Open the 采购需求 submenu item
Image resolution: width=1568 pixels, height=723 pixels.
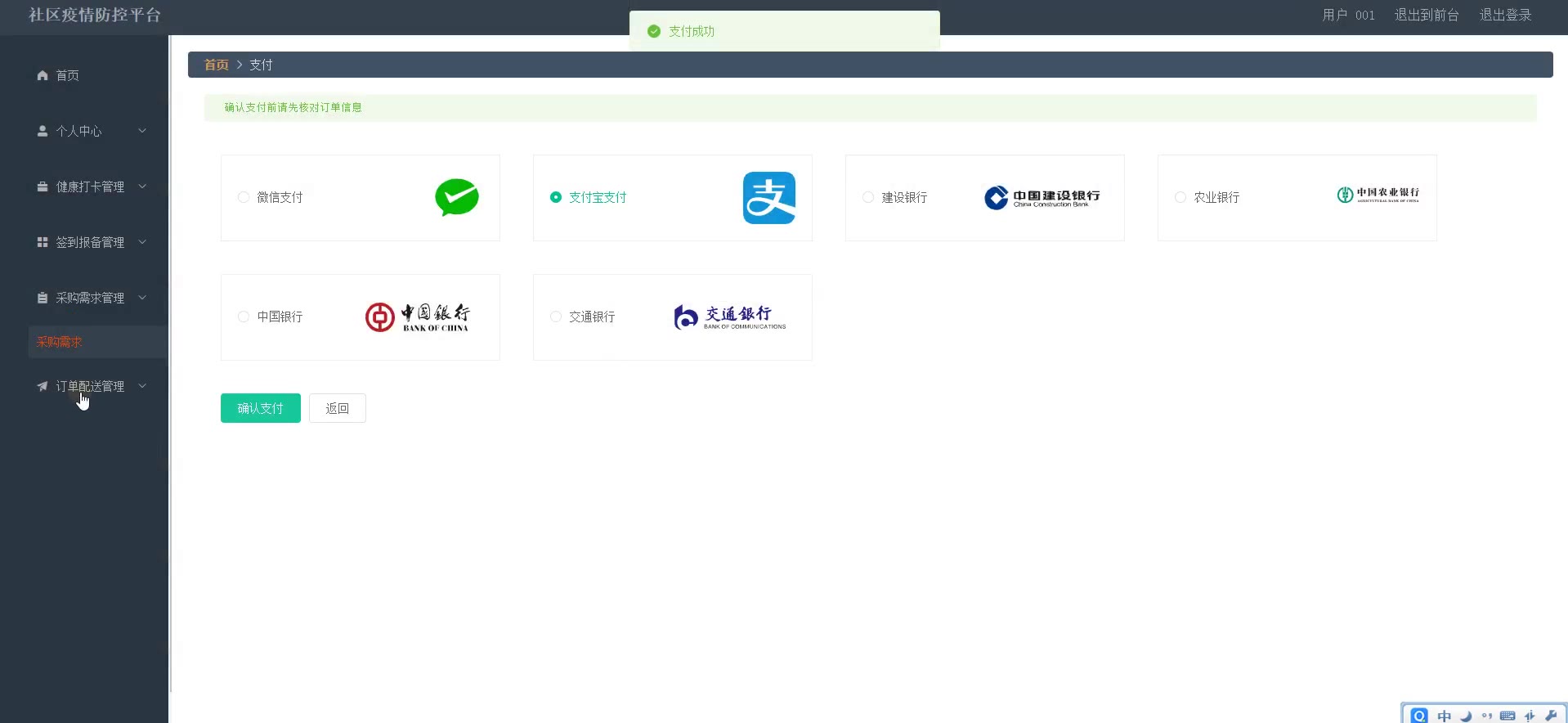coord(98,342)
